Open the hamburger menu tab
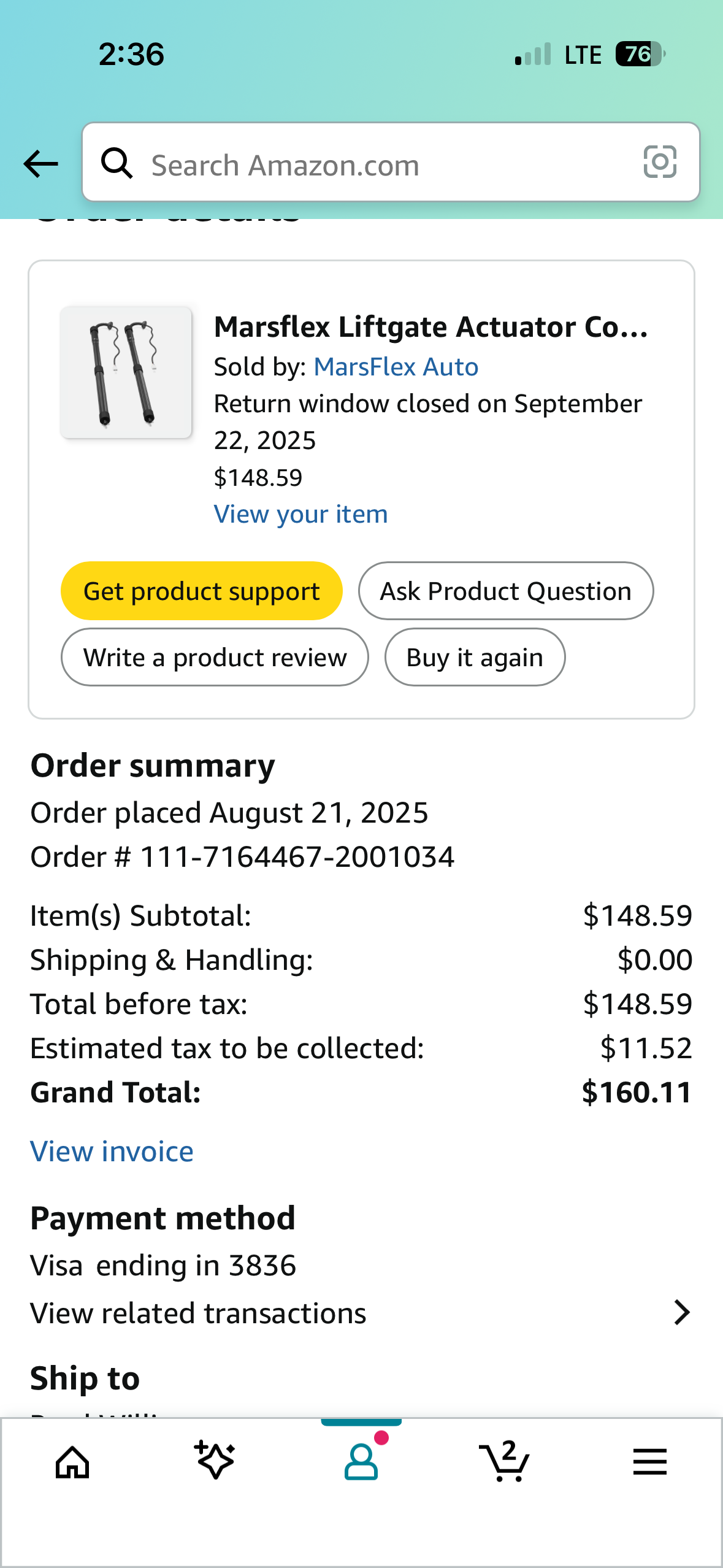This screenshot has height=1568, width=723. coord(649,1462)
